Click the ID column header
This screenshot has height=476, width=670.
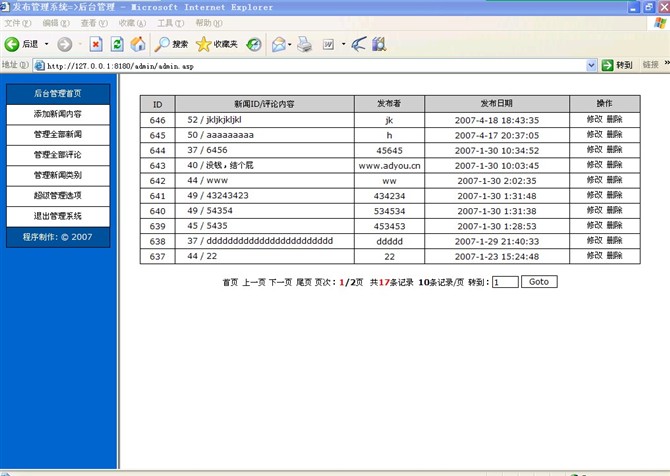point(157,104)
